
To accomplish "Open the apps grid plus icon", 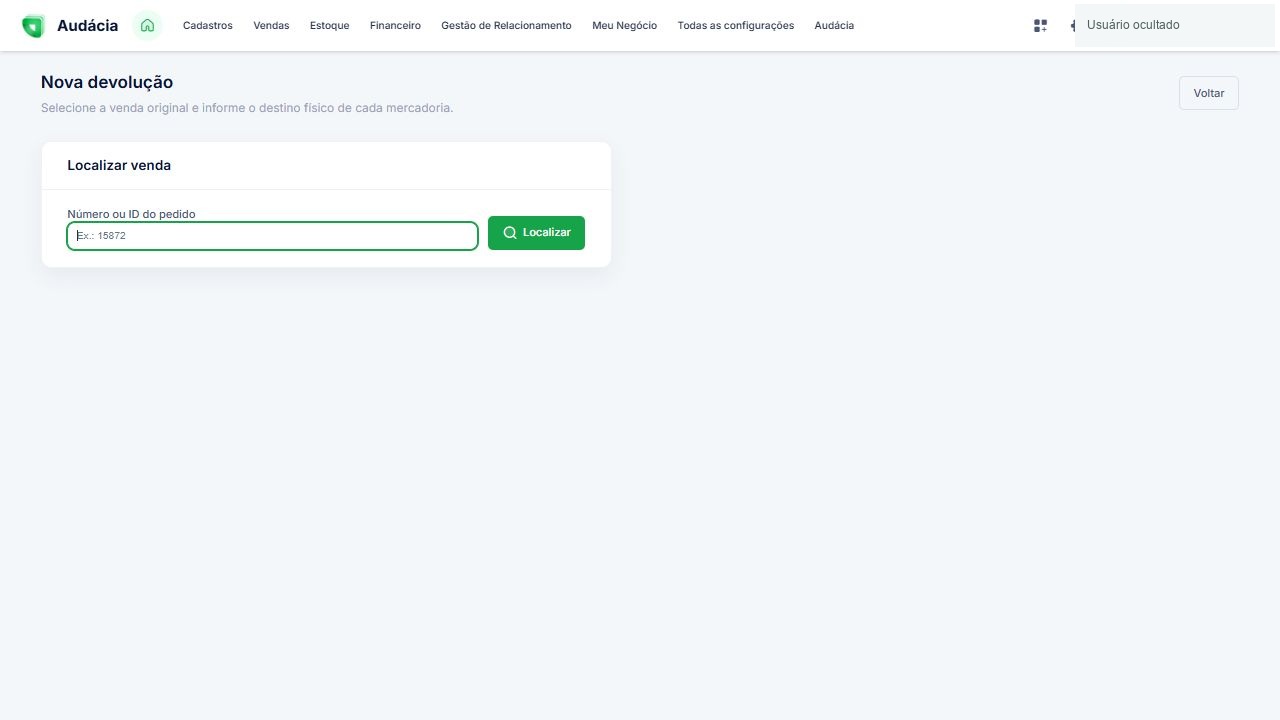I will point(1040,26).
